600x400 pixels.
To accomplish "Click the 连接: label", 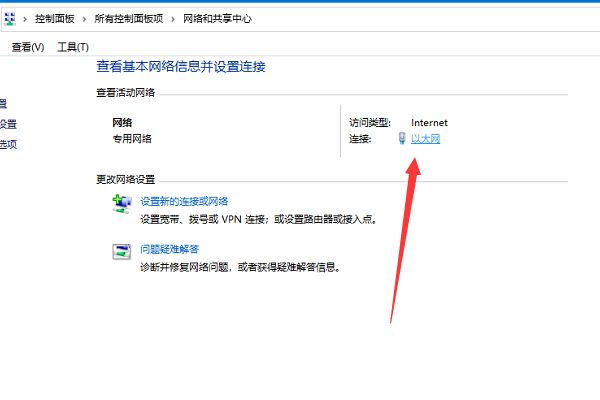I will click(360, 139).
